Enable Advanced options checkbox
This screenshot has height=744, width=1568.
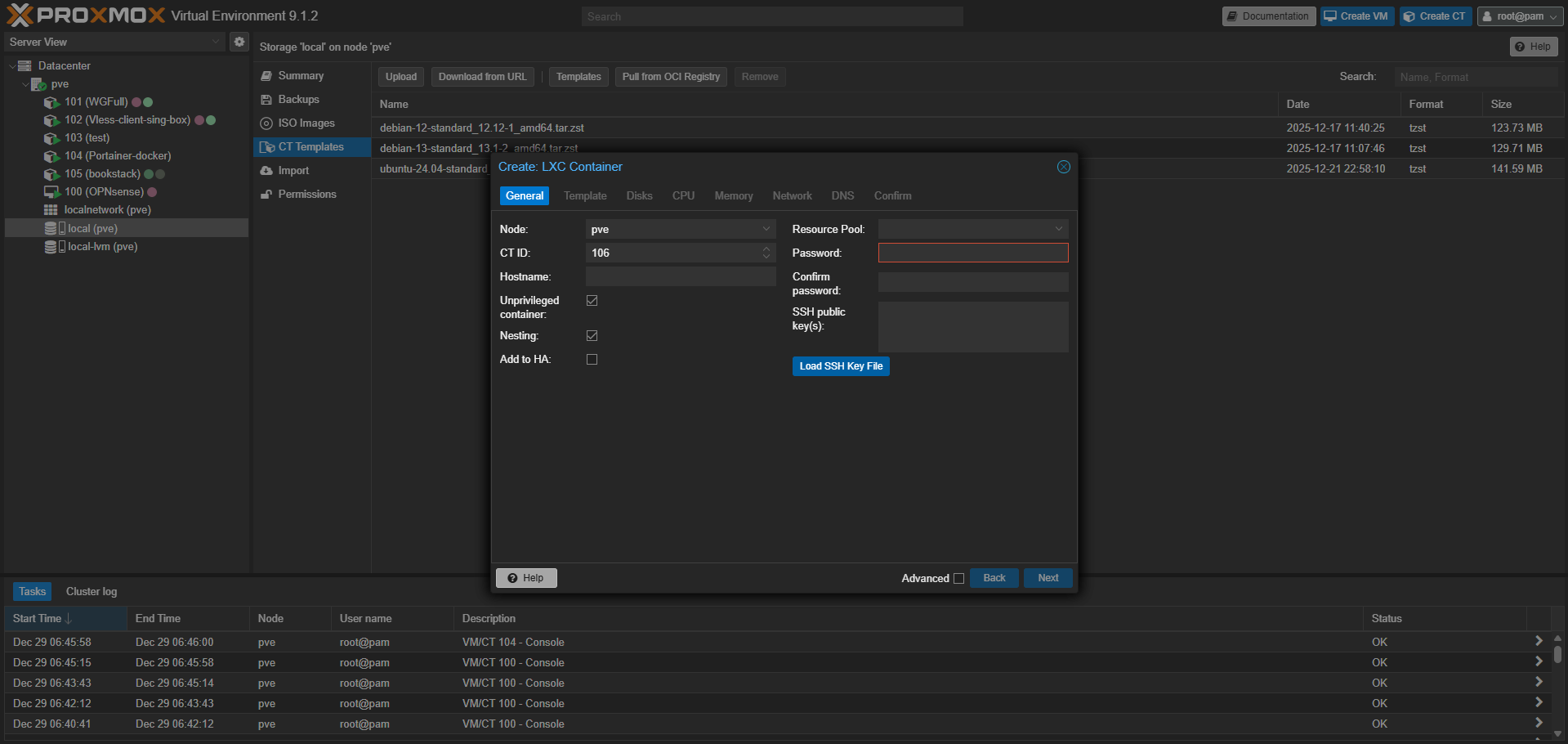coord(959,579)
